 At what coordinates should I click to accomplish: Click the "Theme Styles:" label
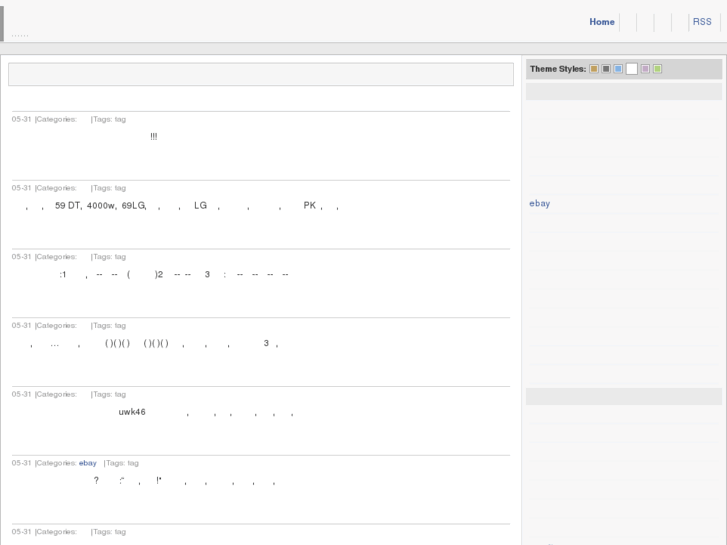(x=558, y=69)
